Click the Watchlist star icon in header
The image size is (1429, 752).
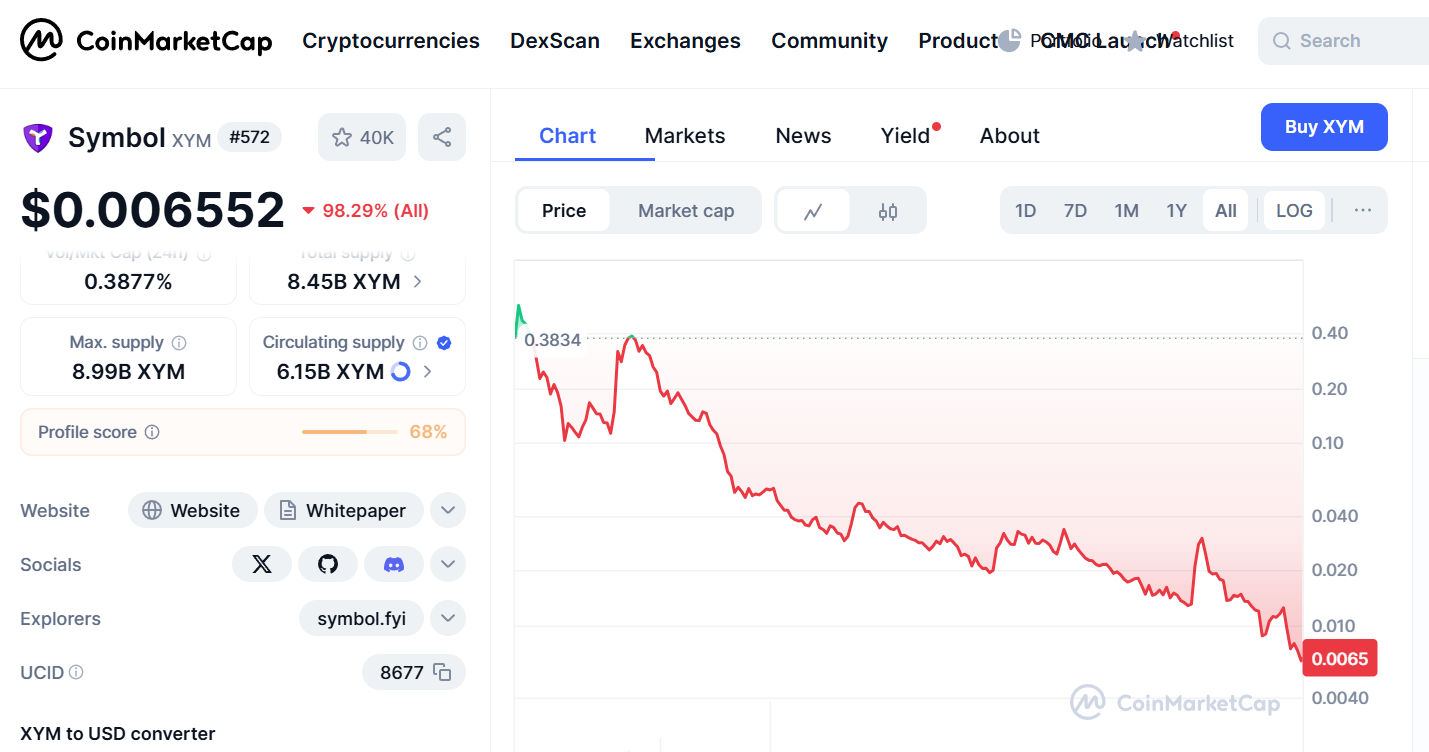pyautogui.click(x=1135, y=41)
